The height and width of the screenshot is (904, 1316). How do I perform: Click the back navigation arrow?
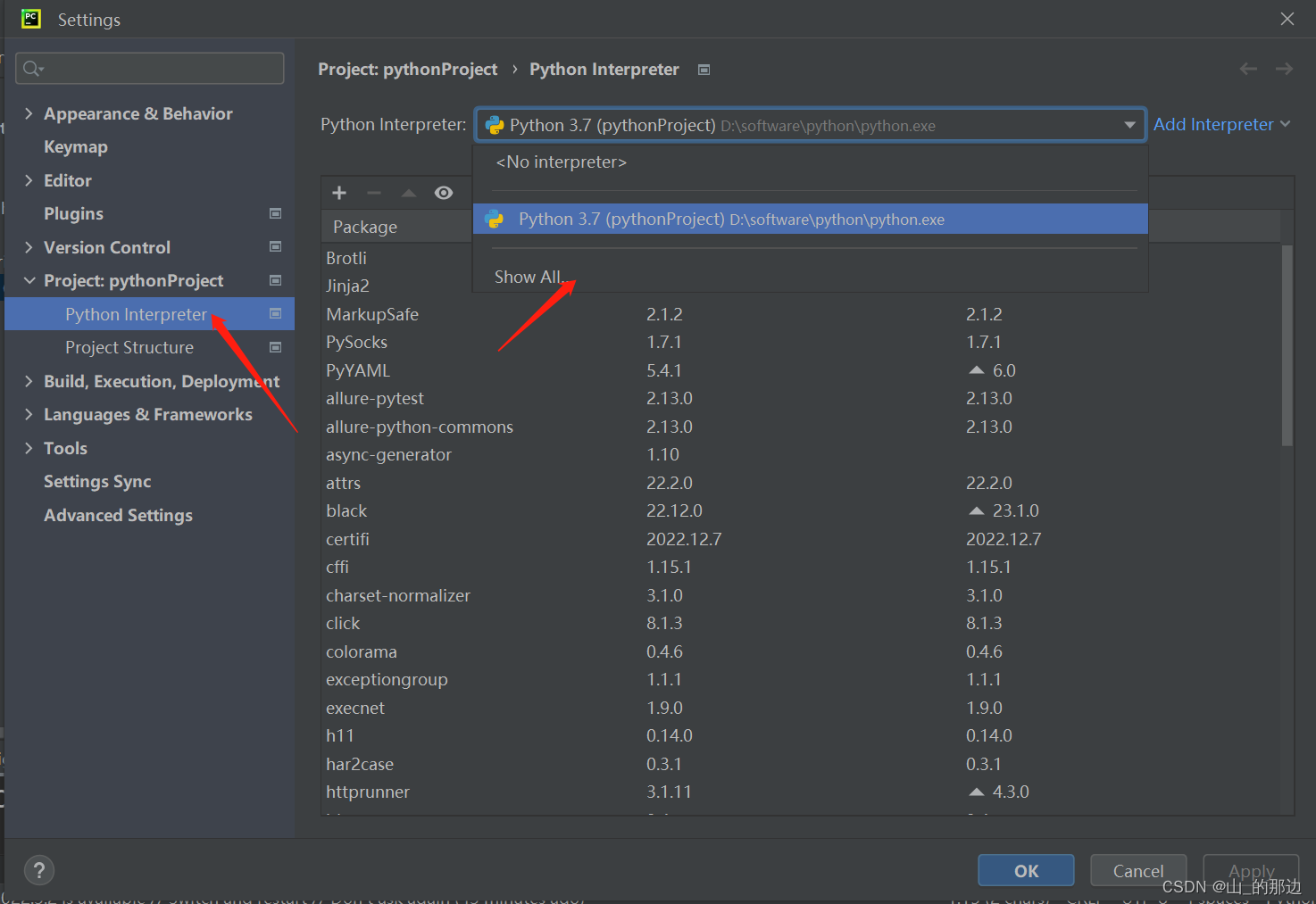click(x=1248, y=69)
